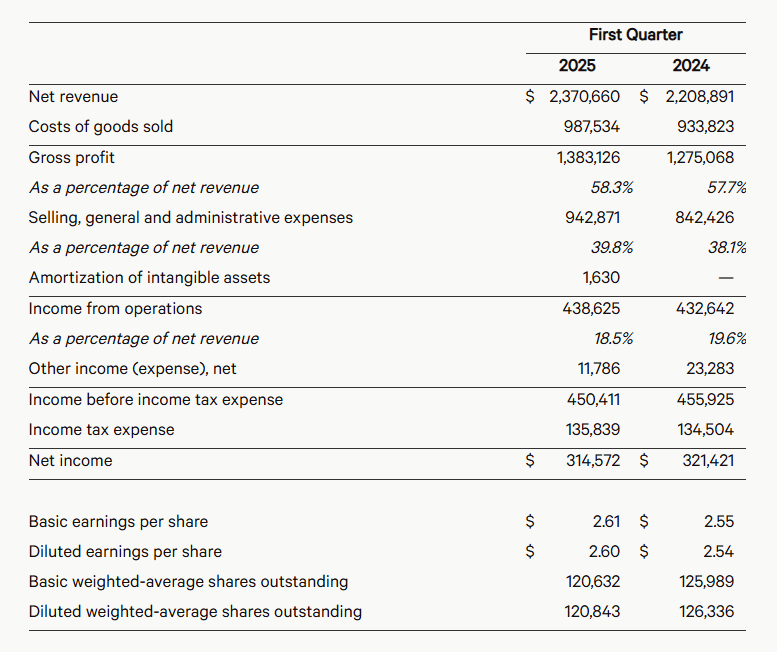Click the 2024 income tax expense 134,504
777x652 pixels.
(705, 430)
